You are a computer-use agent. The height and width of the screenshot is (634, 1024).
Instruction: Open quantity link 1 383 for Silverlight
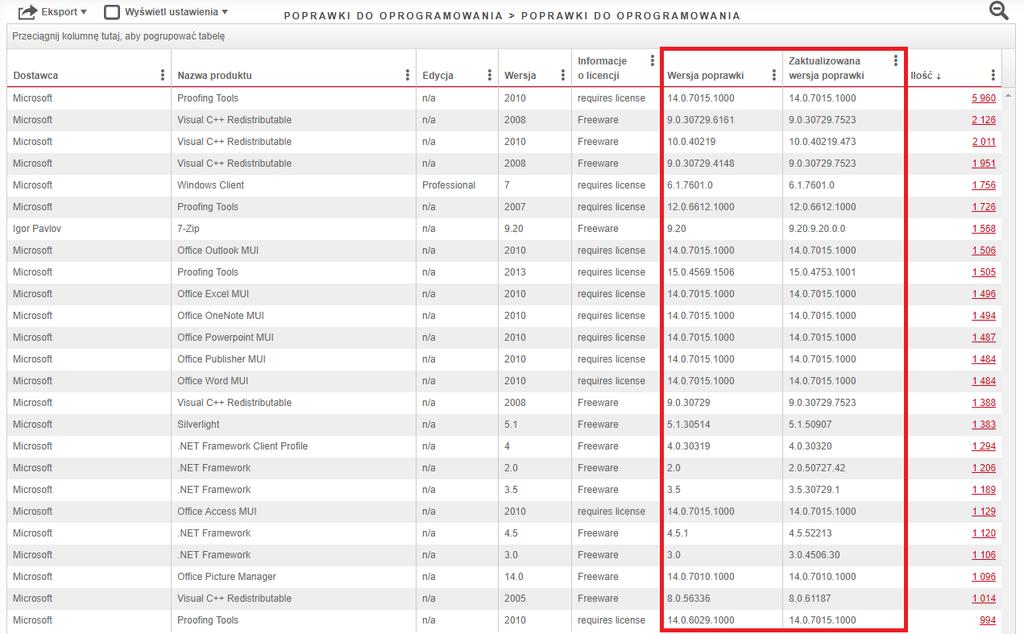[x=984, y=424]
